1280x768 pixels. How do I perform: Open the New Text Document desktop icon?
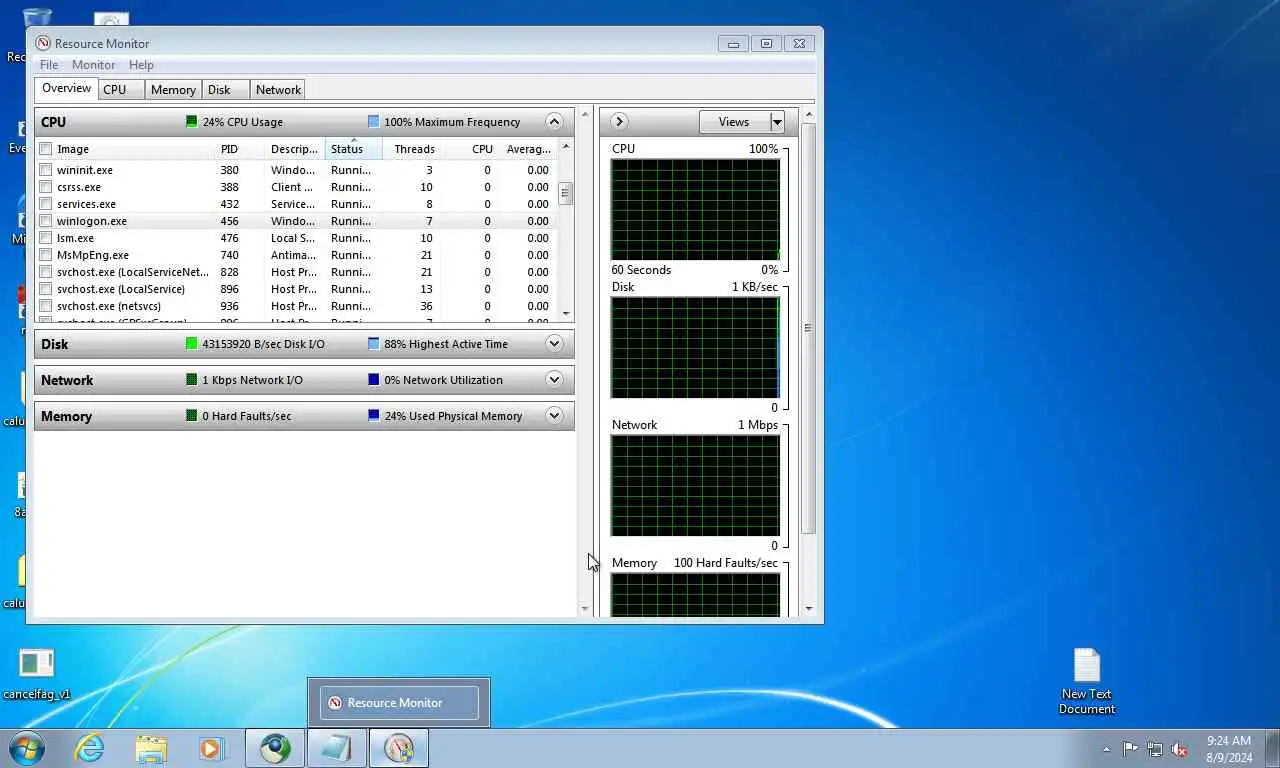pos(1087,681)
